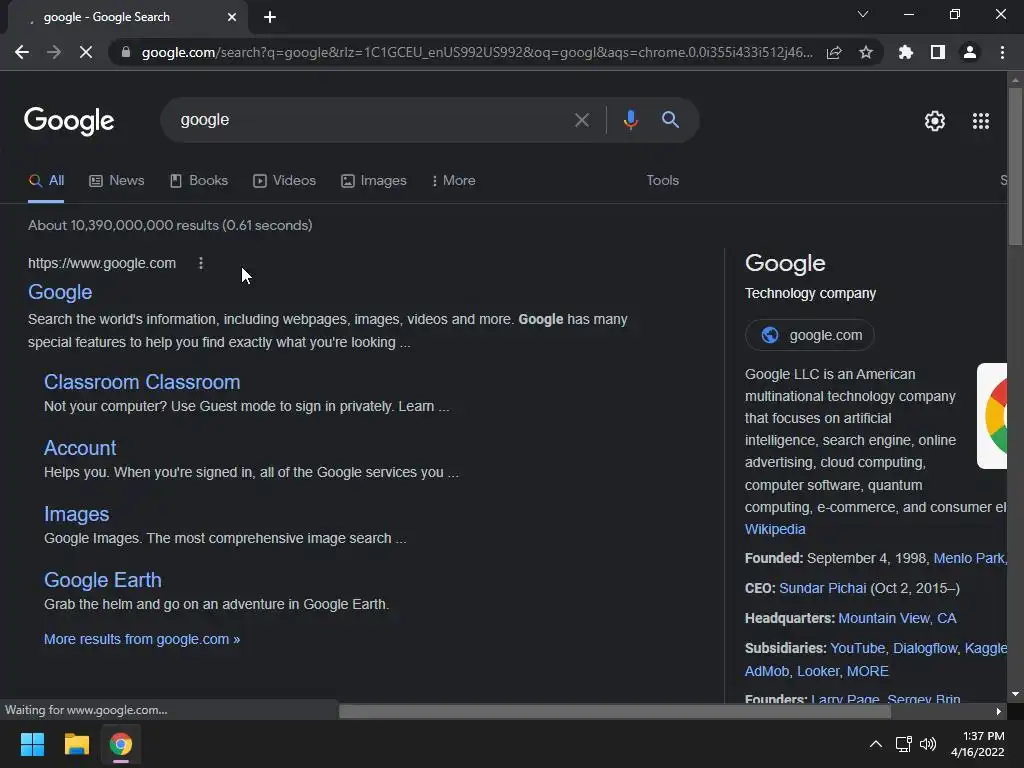Switch to the Images tab

pos(374,181)
